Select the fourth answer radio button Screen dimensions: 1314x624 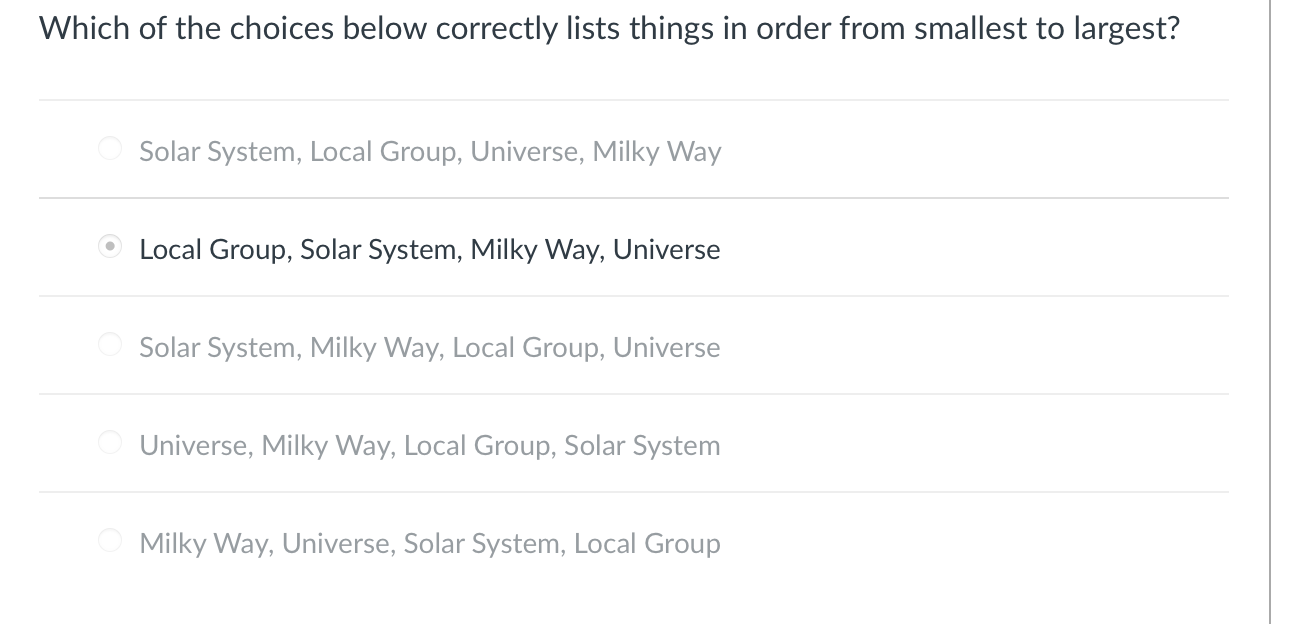coord(109,441)
